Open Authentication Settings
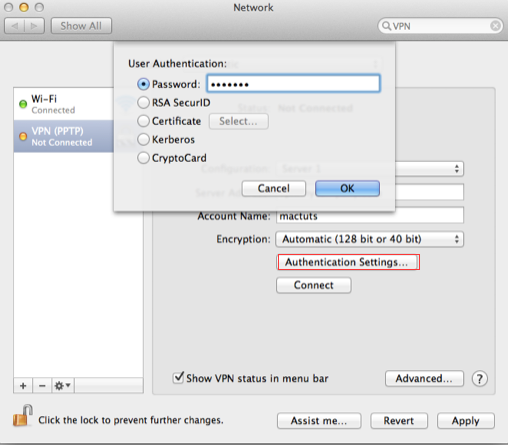This screenshot has width=508, height=445. click(348, 262)
